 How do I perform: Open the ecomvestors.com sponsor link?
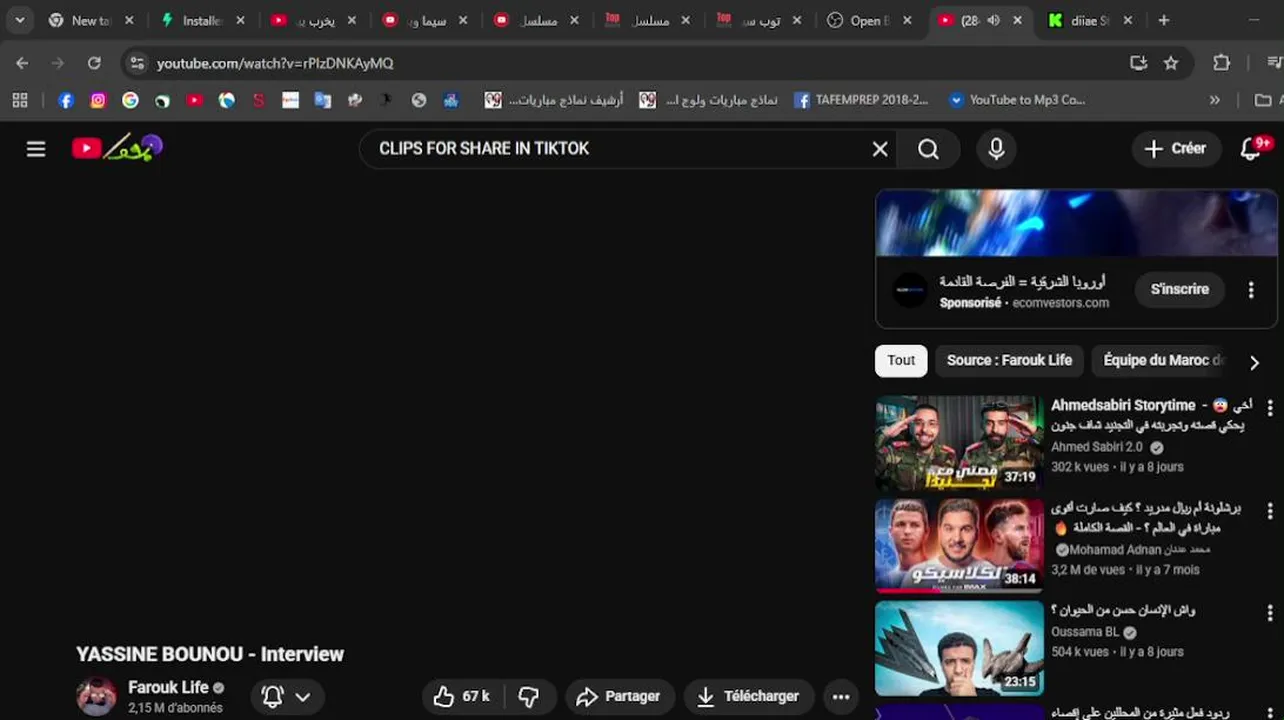(1061, 303)
